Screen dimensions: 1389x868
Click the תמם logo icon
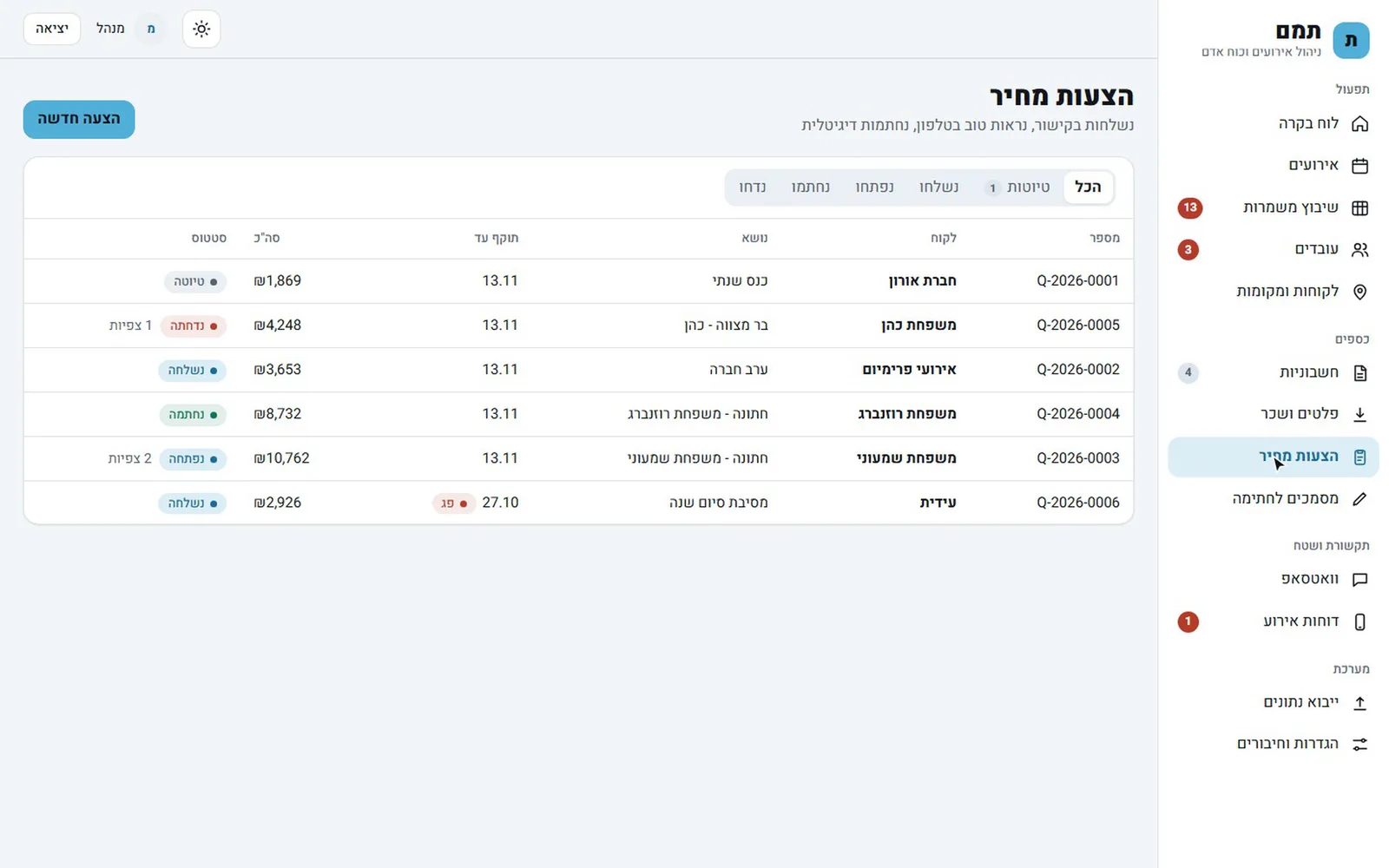click(1351, 41)
